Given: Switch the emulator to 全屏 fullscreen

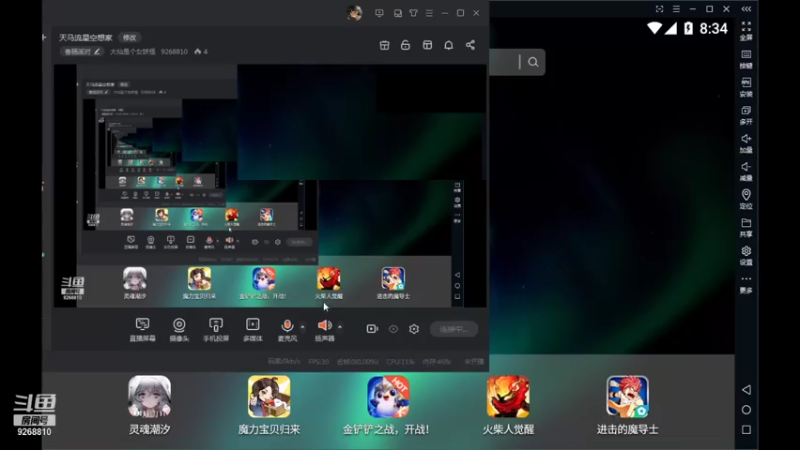Looking at the screenshot, I should coord(746,31).
